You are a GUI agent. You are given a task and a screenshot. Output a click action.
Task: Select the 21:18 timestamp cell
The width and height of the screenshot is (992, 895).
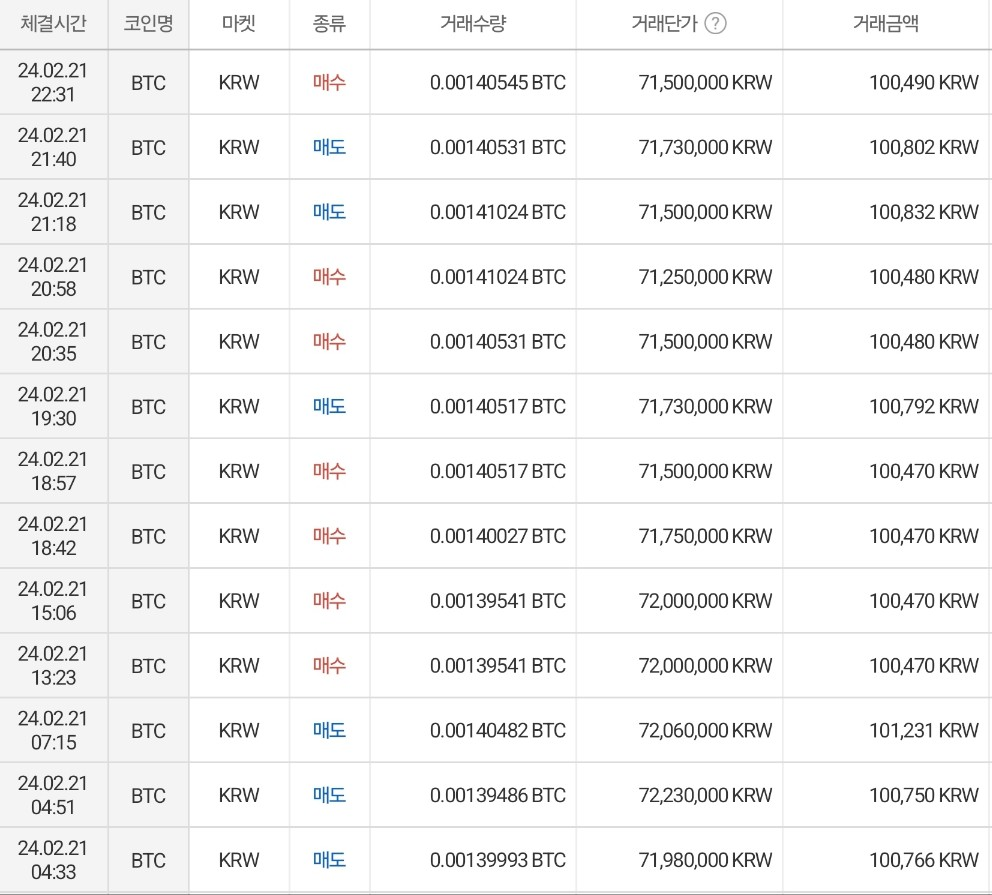pos(53,212)
